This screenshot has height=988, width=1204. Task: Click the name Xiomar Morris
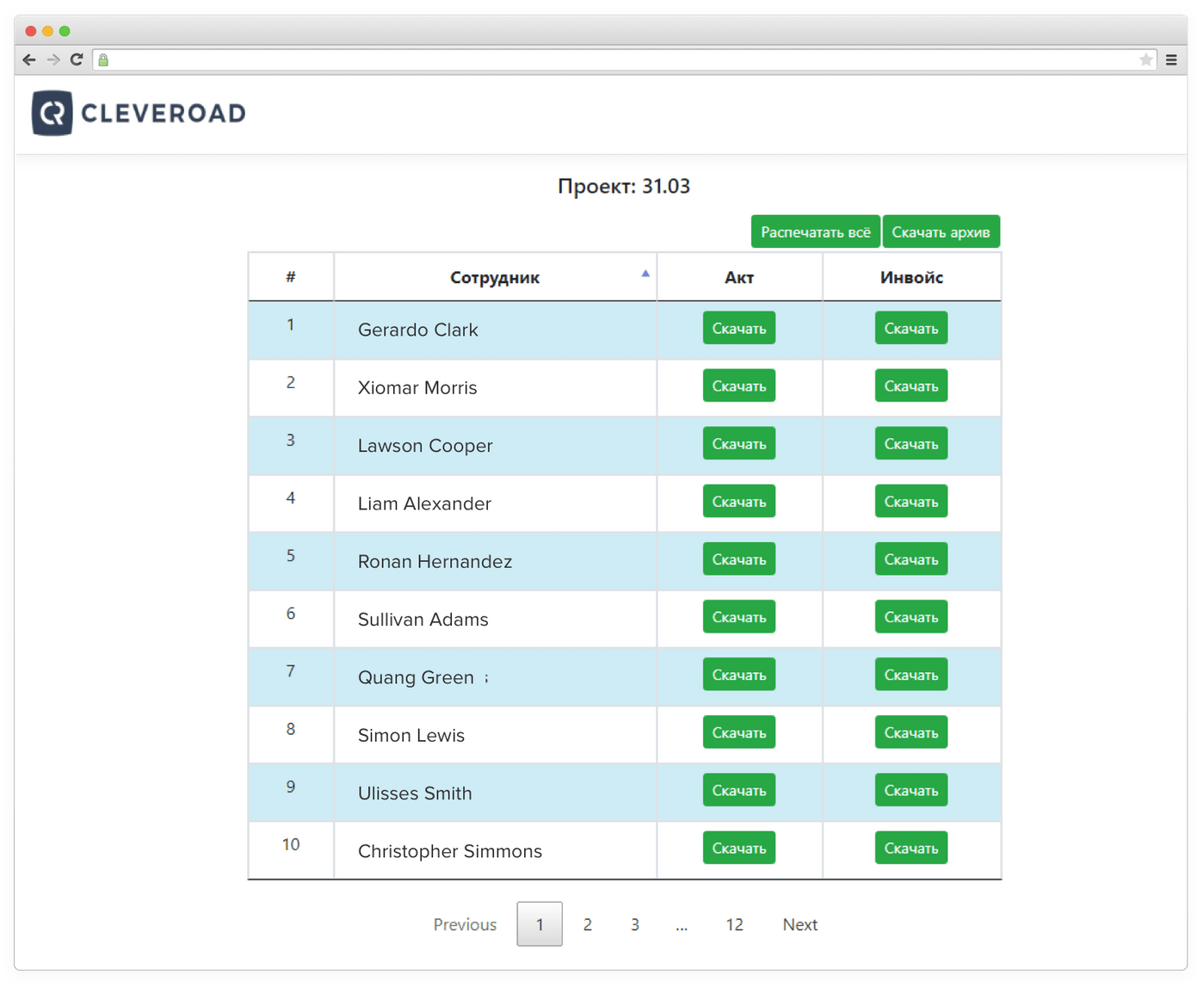pos(417,387)
